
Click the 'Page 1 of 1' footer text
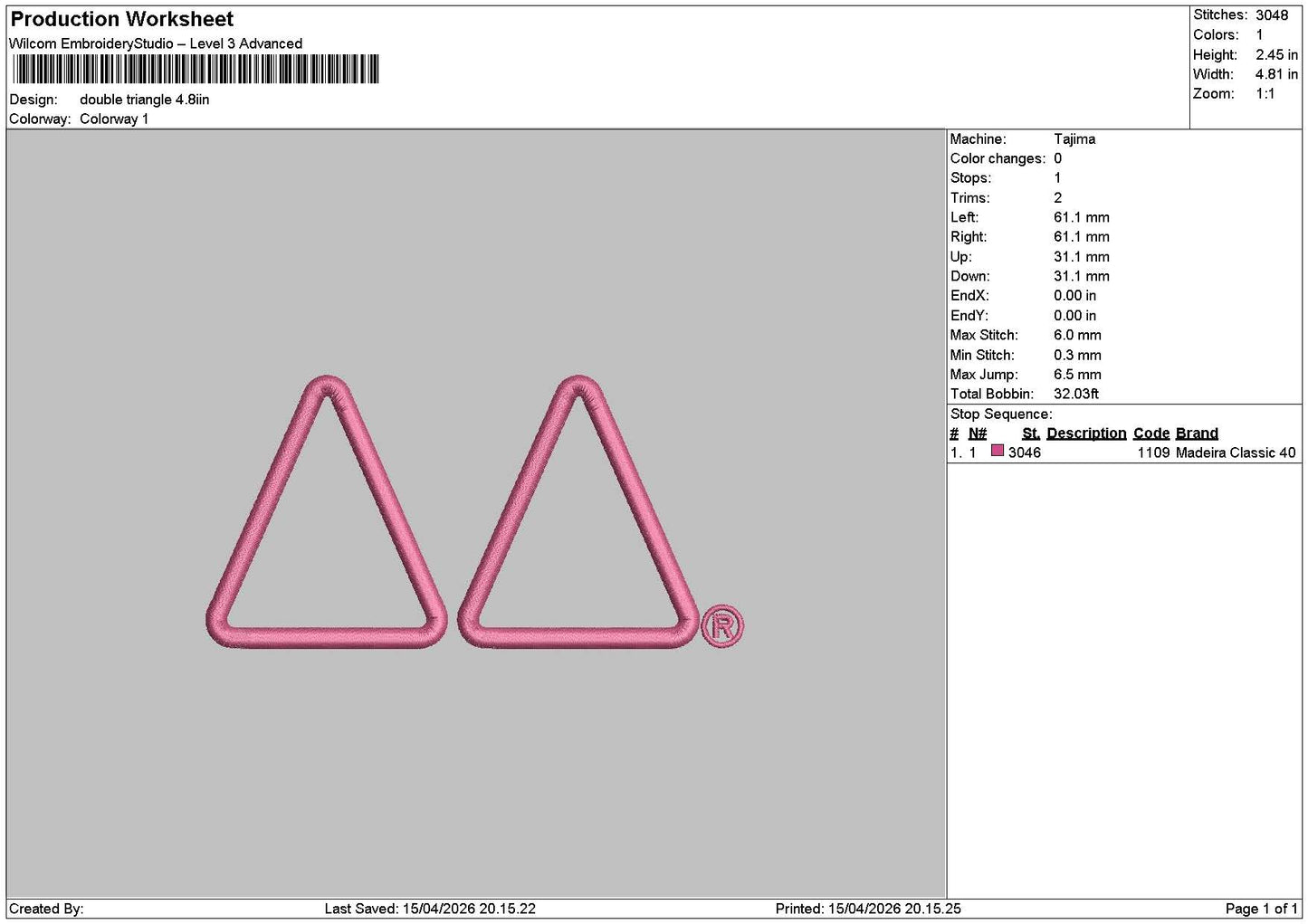point(1261,909)
